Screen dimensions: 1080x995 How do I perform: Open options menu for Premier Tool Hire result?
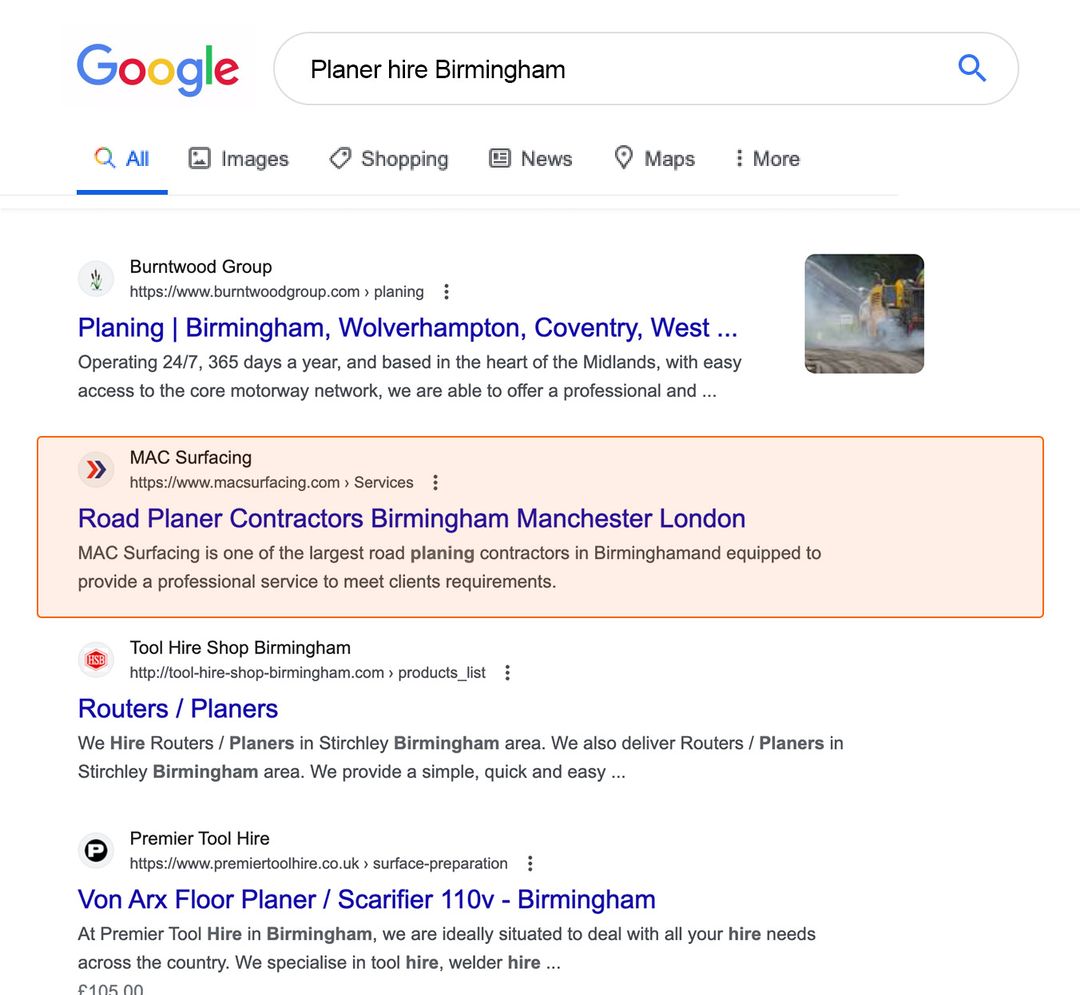click(529, 862)
